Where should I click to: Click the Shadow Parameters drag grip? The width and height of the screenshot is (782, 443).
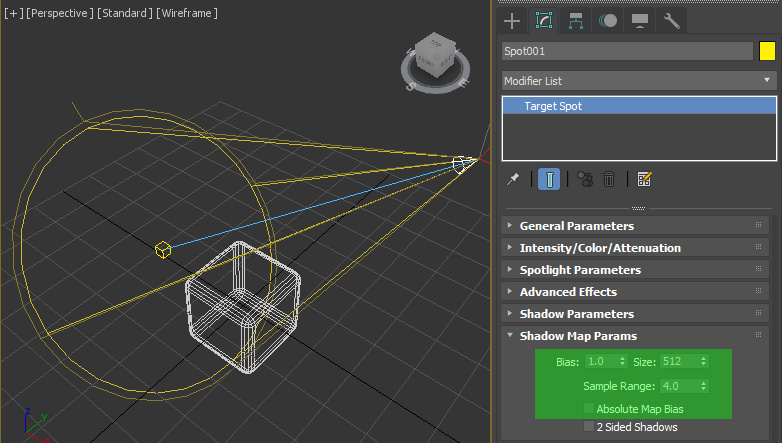(x=759, y=313)
